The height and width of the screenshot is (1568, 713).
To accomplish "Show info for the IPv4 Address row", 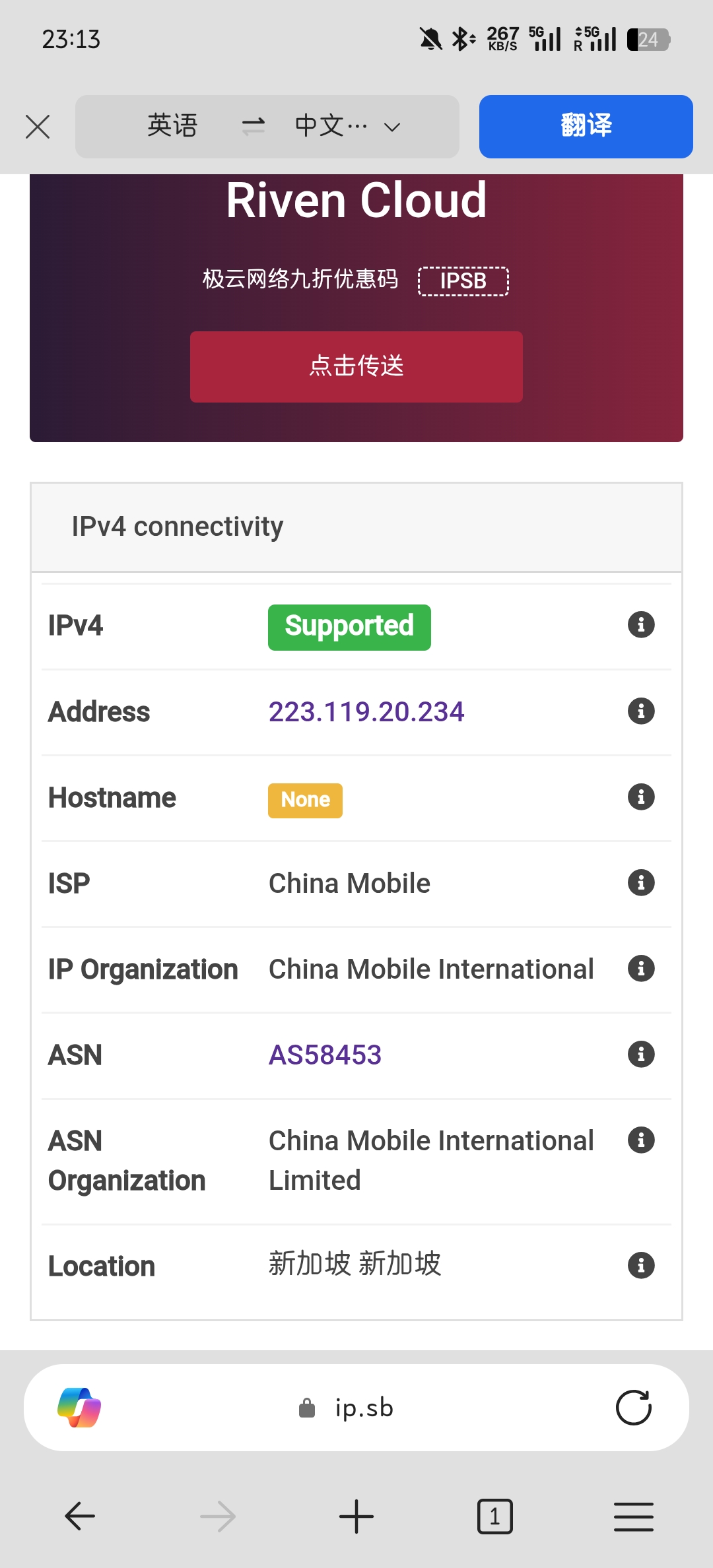I will pyautogui.click(x=640, y=711).
